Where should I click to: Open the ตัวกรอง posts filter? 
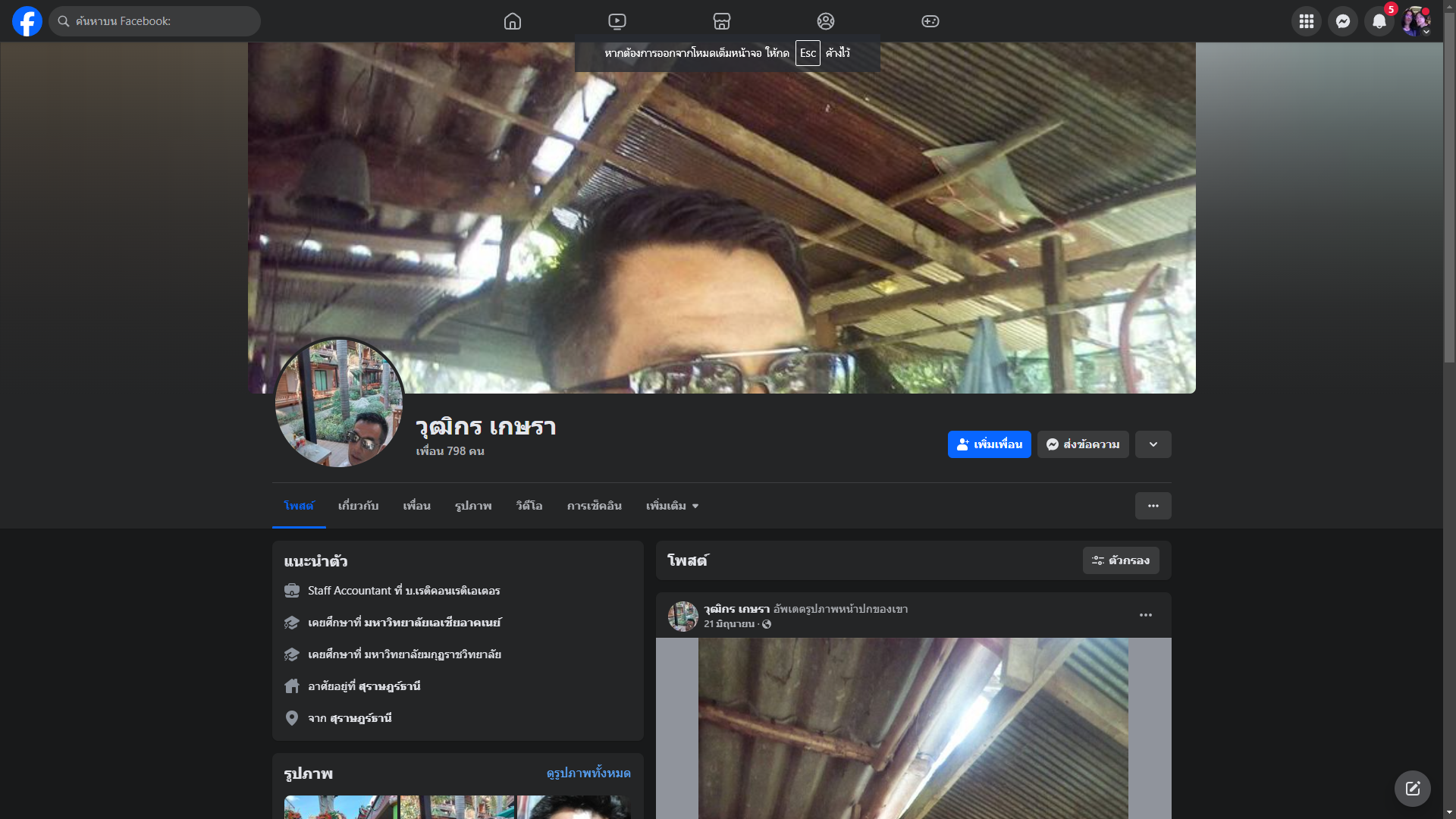[x=1121, y=560]
